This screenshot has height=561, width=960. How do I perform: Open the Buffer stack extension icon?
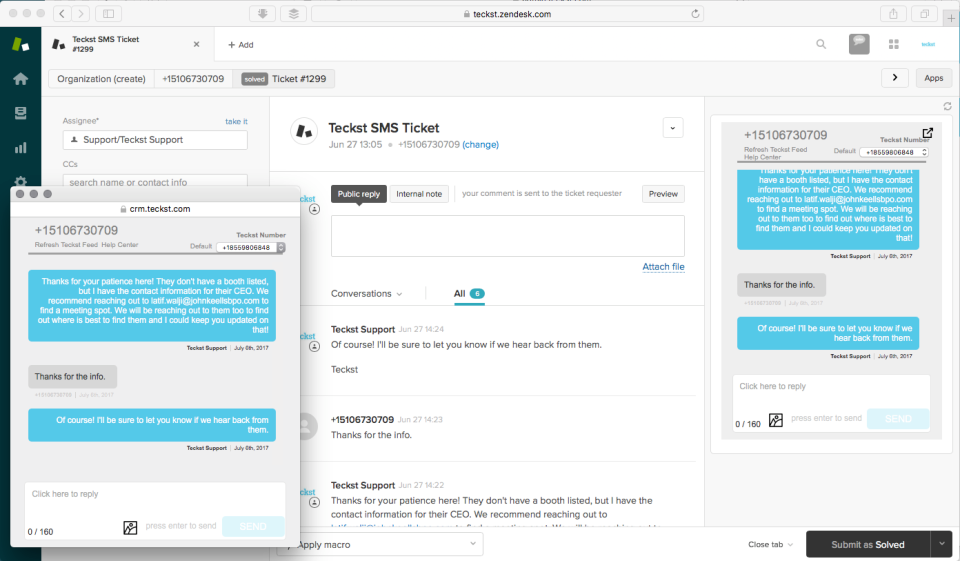click(294, 13)
